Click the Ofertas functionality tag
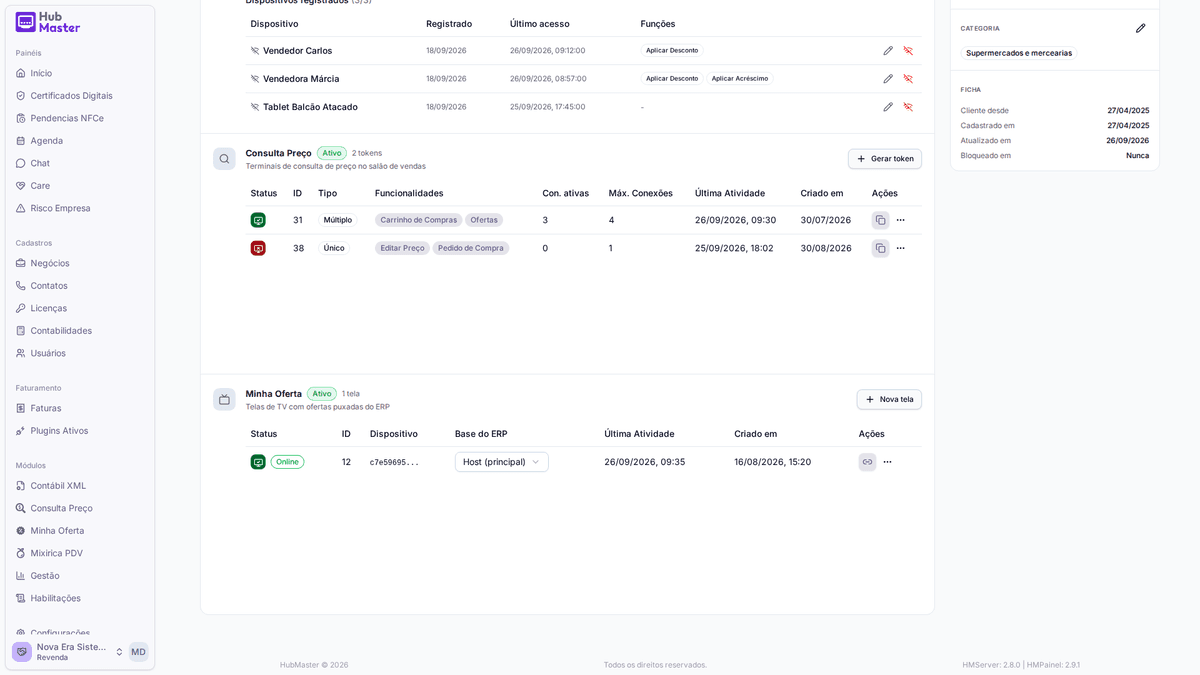 pyautogui.click(x=484, y=220)
